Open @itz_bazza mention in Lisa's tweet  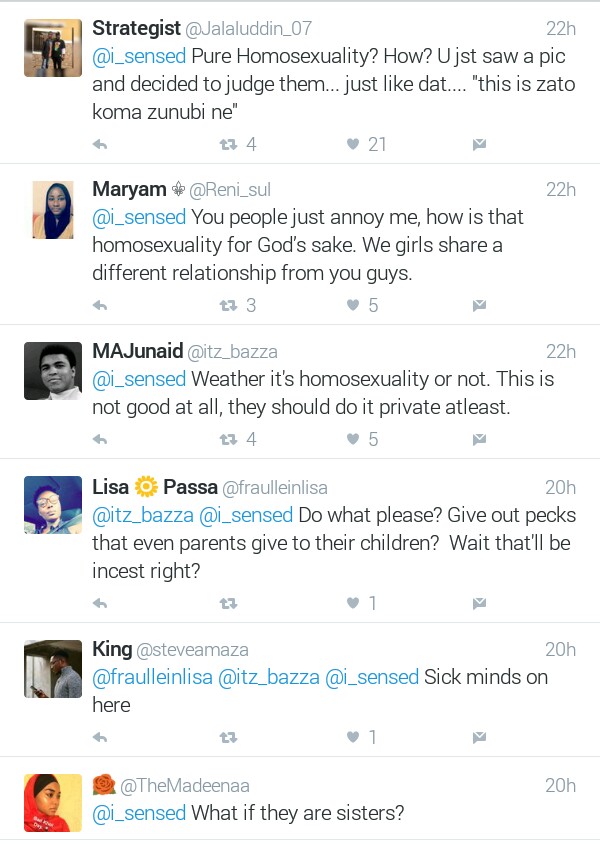[x=146, y=515]
